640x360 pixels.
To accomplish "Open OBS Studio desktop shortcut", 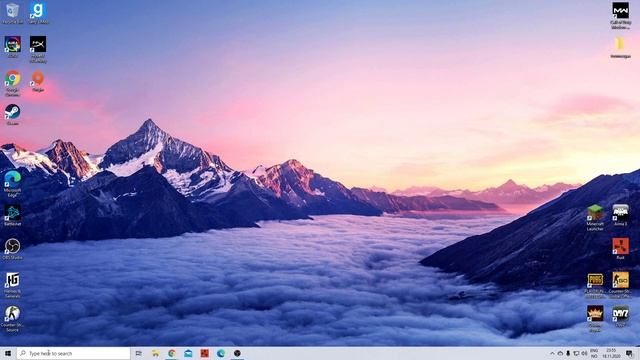I will click(13, 249).
